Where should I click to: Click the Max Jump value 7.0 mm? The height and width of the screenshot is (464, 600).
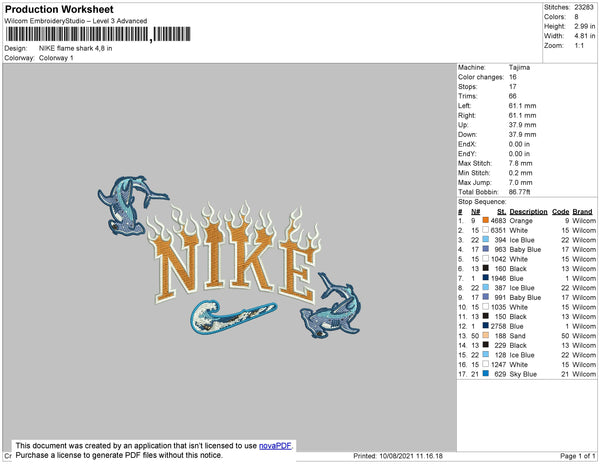click(520, 182)
